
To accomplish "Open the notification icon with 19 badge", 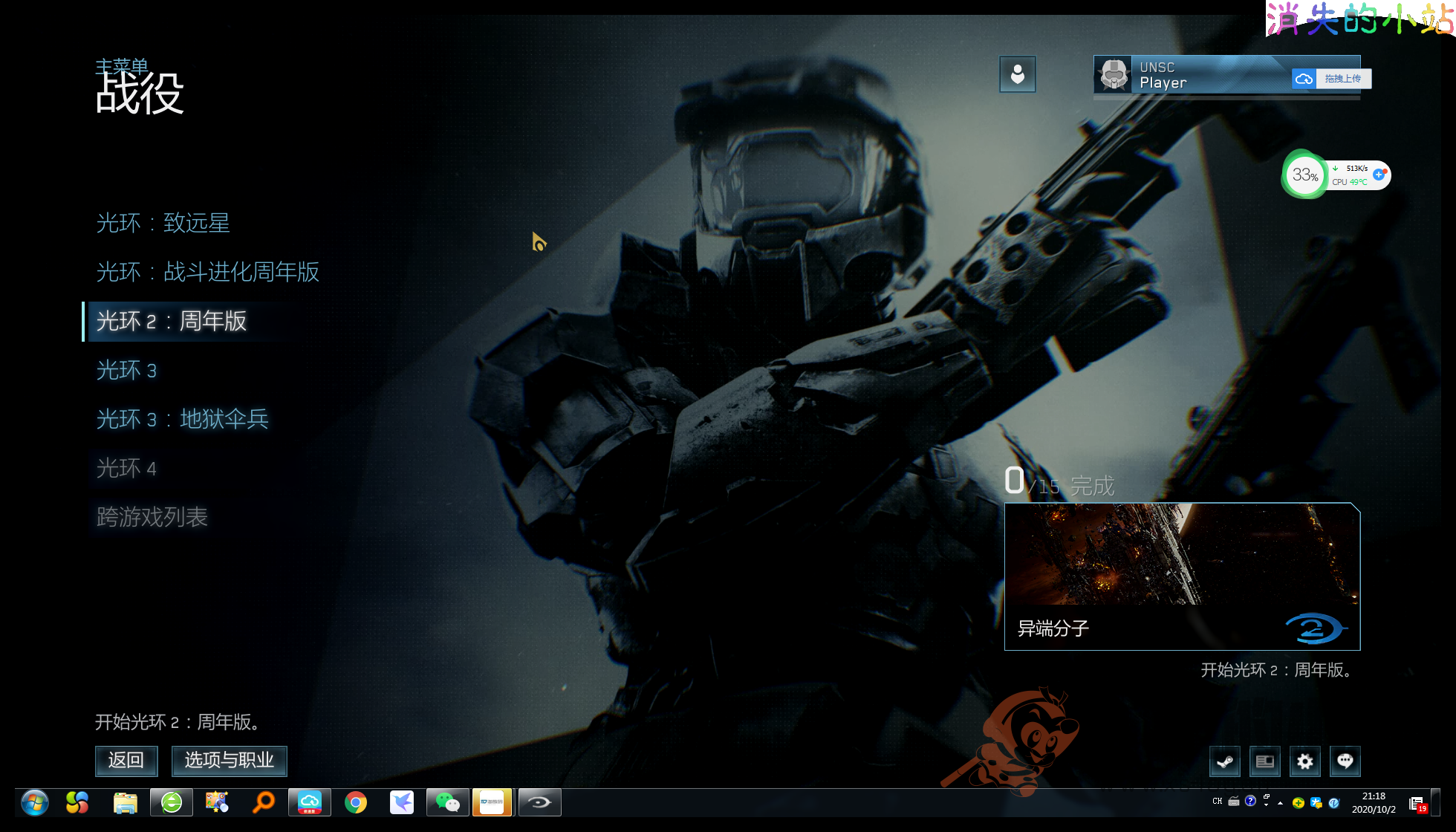I will (x=1418, y=804).
